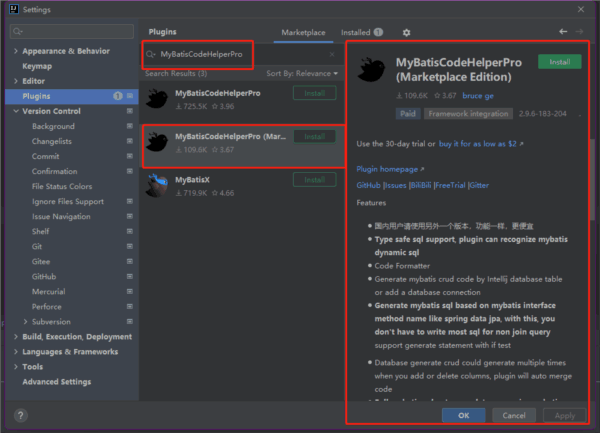Navigate forward with the right arrow
600x433 pixels.
click(x=580, y=32)
